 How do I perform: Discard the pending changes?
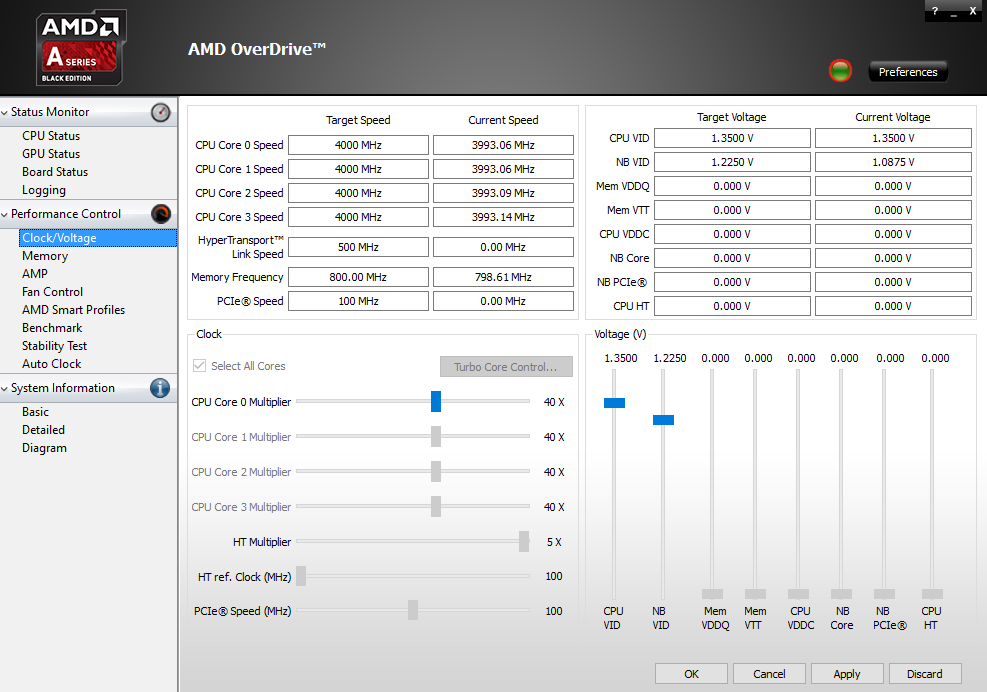click(x=925, y=674)
